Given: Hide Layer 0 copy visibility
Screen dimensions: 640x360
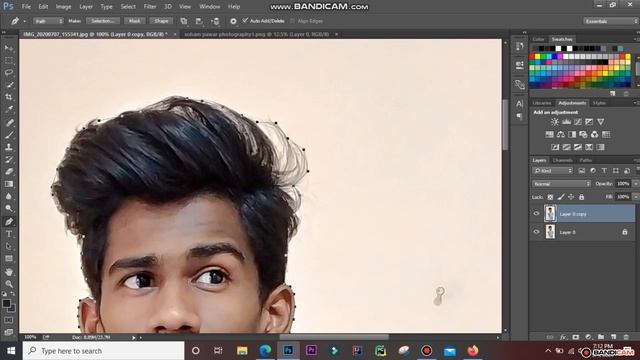Looking at the screenshot, I should (536, 213).
